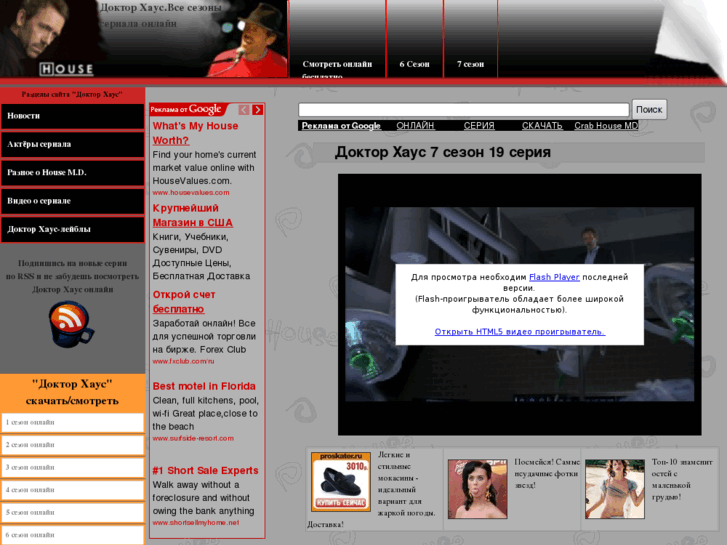Open 3 сезон онлайн link
Image resolution: width=727 pixels, height=545 pixels.
[72, 468]
